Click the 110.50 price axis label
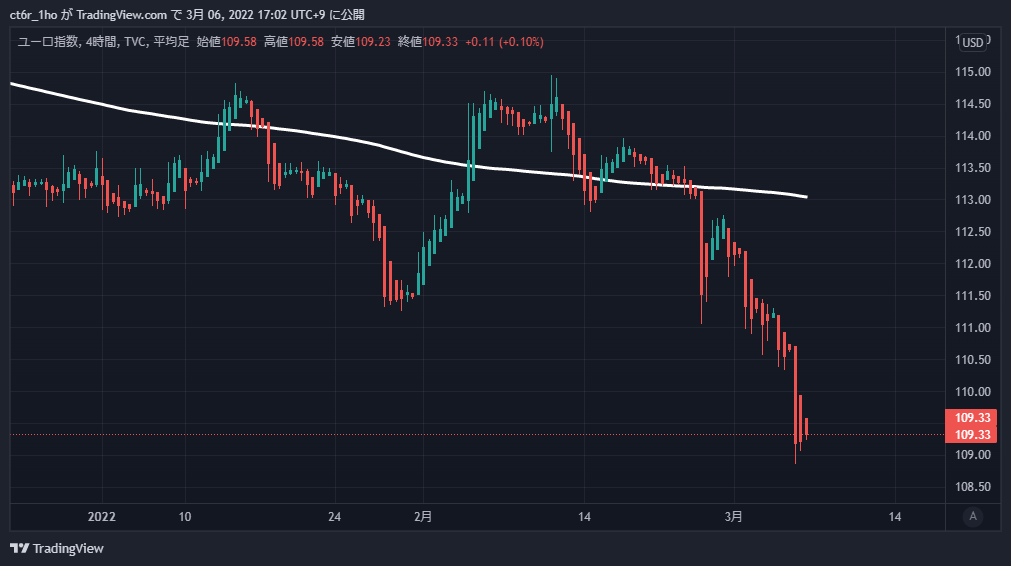The image size is (1011, 566). pos(972,360)
